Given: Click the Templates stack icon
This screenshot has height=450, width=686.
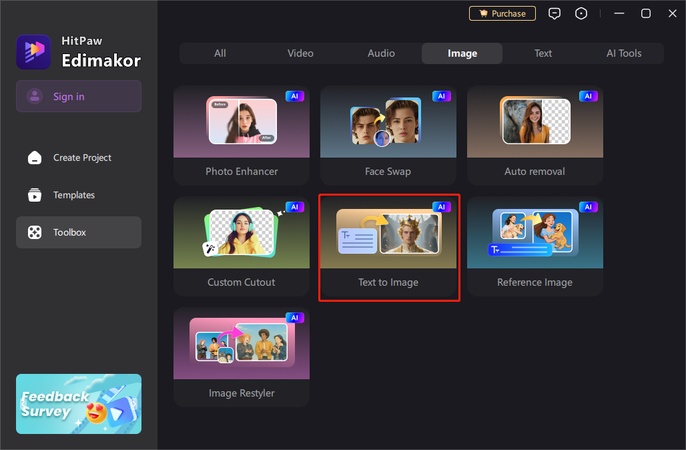Looking at the screenshot, I should coord(35,195).
